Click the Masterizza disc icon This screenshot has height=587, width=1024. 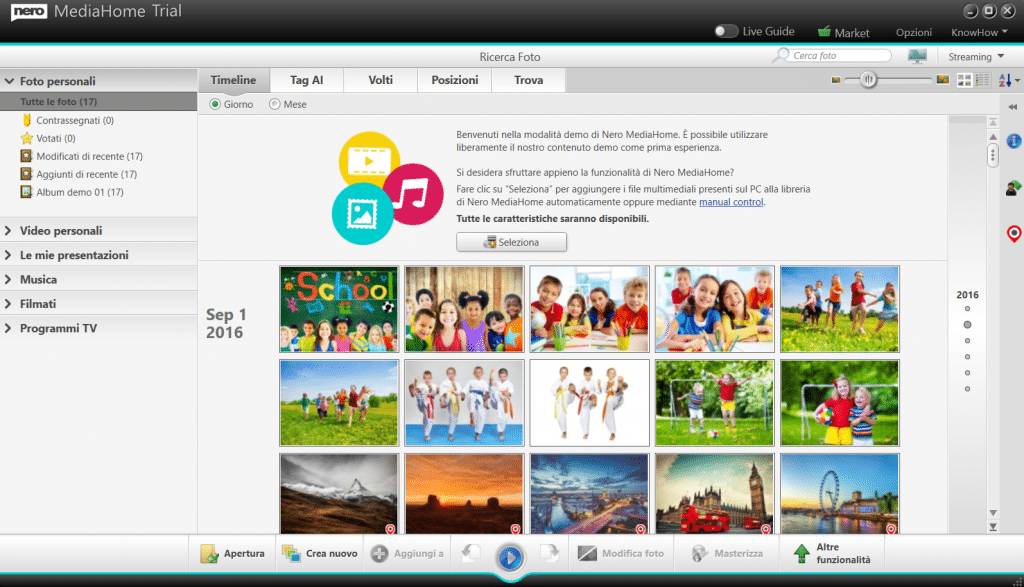[x=700, y=554]
